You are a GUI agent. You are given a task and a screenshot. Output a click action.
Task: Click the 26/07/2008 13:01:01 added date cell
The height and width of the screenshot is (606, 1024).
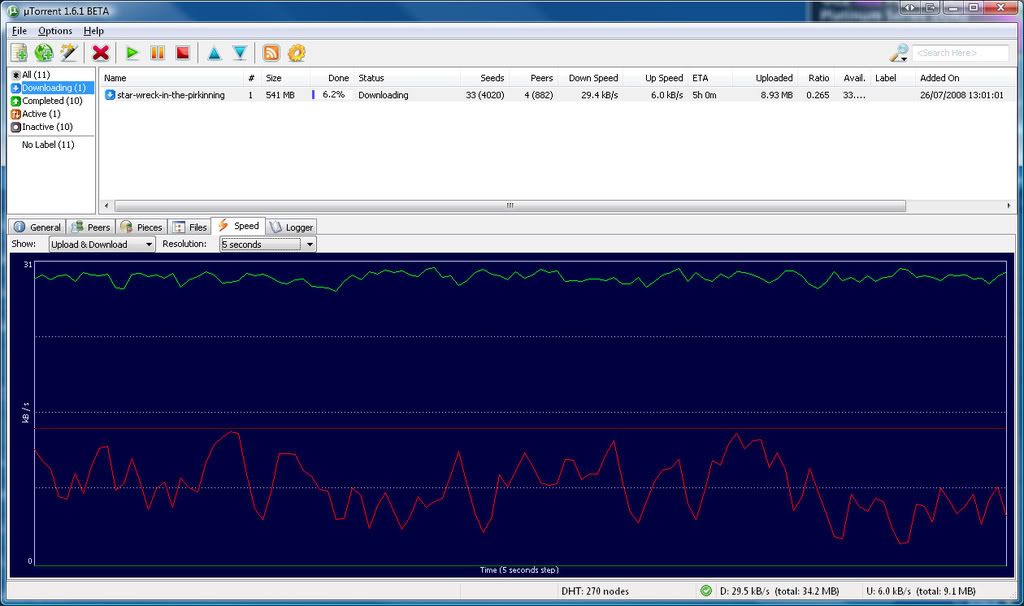[x=961, y=95]
